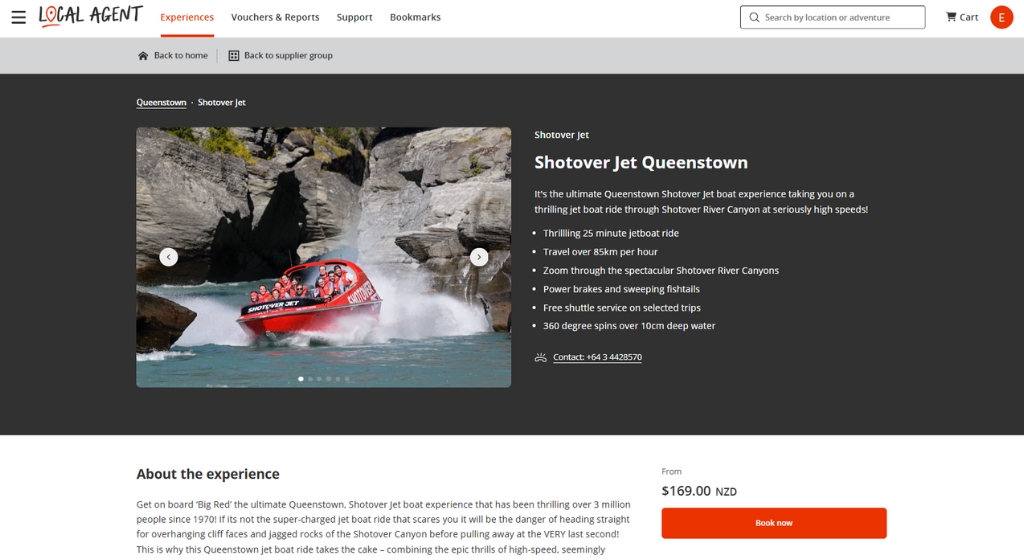Image resolution: width=1024 pixels, height=560 pixels.
Task: Click the search magnifier icon
Action: pyautogui.click(x=754, y=18)
